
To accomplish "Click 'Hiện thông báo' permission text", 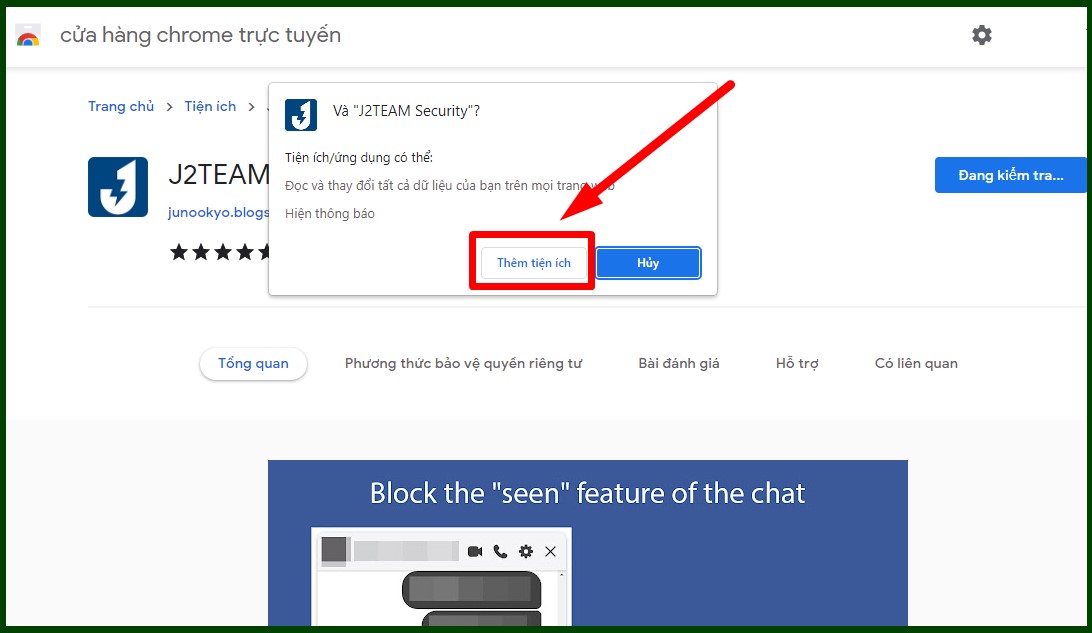I will coord(329,214).
